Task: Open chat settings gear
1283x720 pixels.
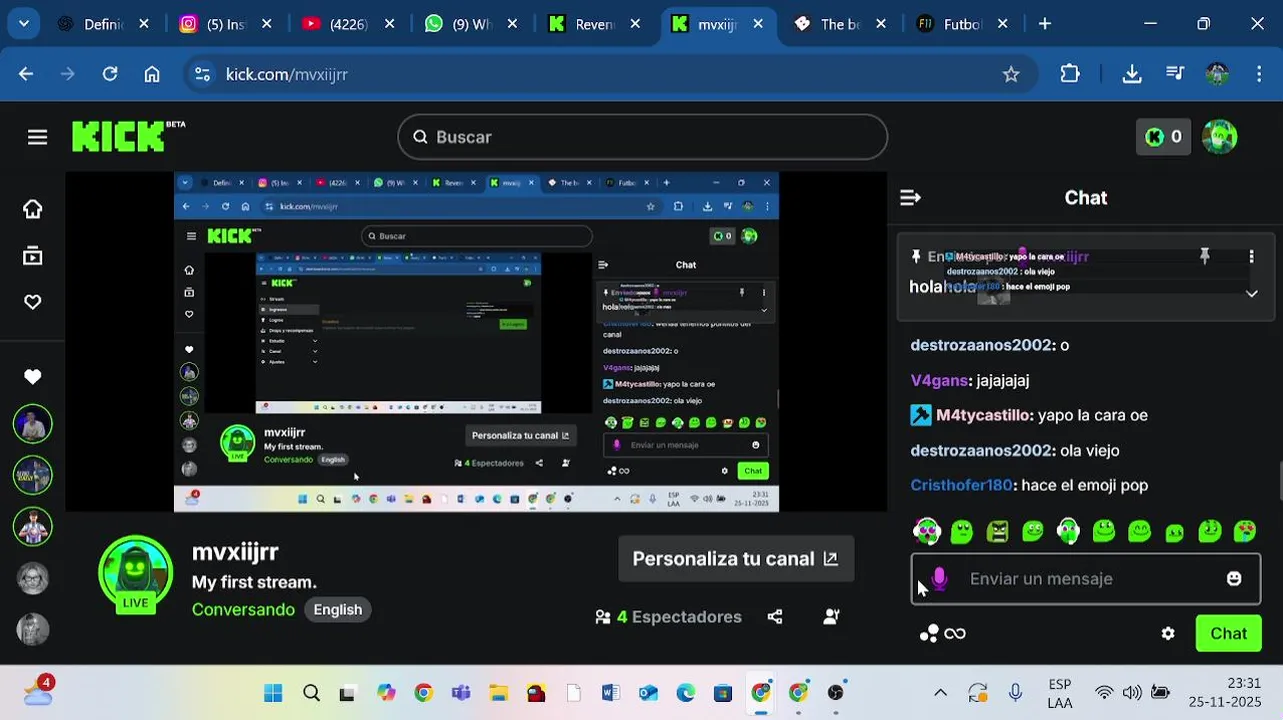Action: click(x=1168, y=633)
